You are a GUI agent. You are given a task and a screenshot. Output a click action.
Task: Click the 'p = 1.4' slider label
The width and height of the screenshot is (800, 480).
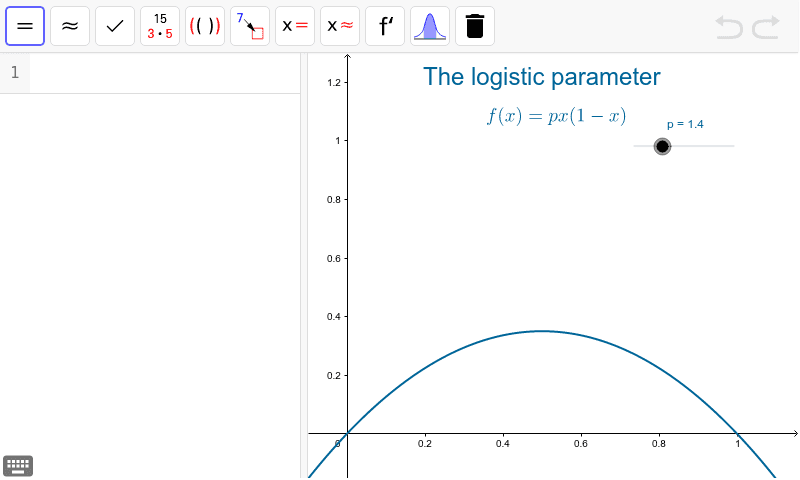pyautogui.click(x=685, y=124)
